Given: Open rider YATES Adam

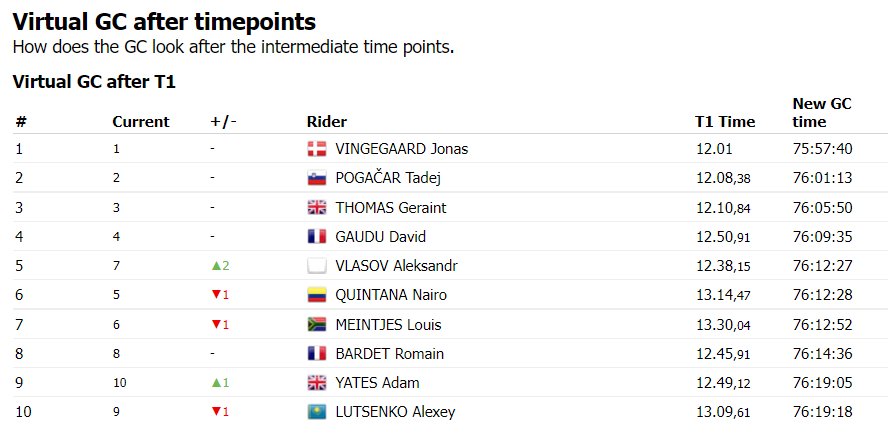Looking at the screenshot, I should tap(377, 383).
